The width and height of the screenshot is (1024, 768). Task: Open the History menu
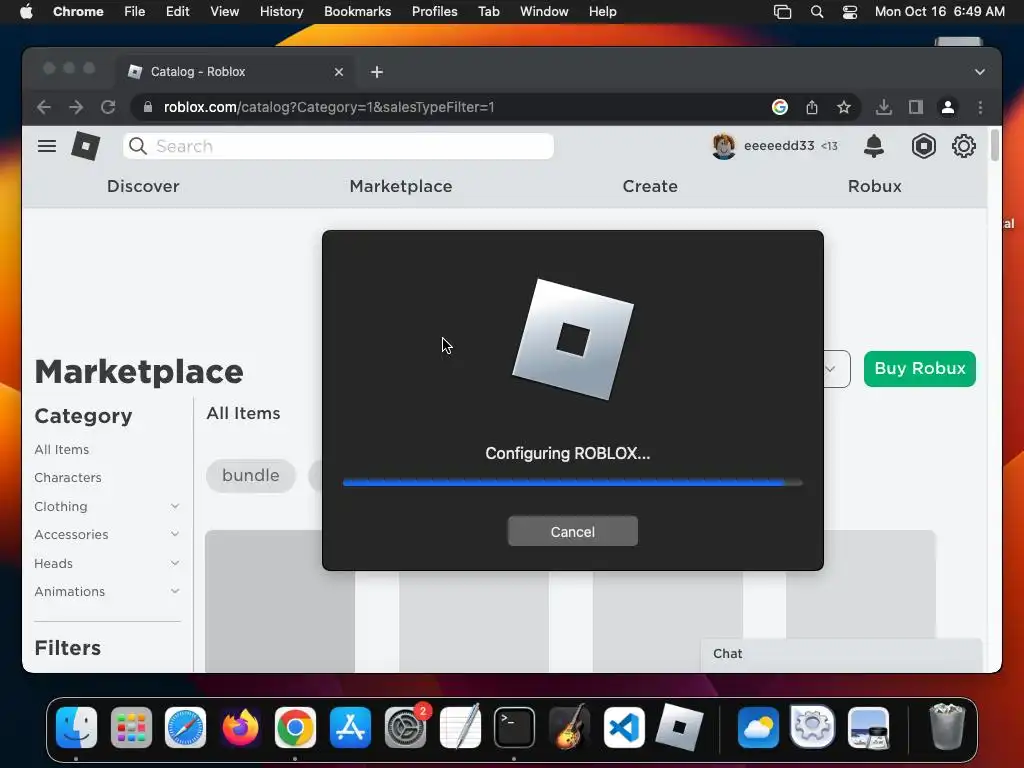coord(281,11)
